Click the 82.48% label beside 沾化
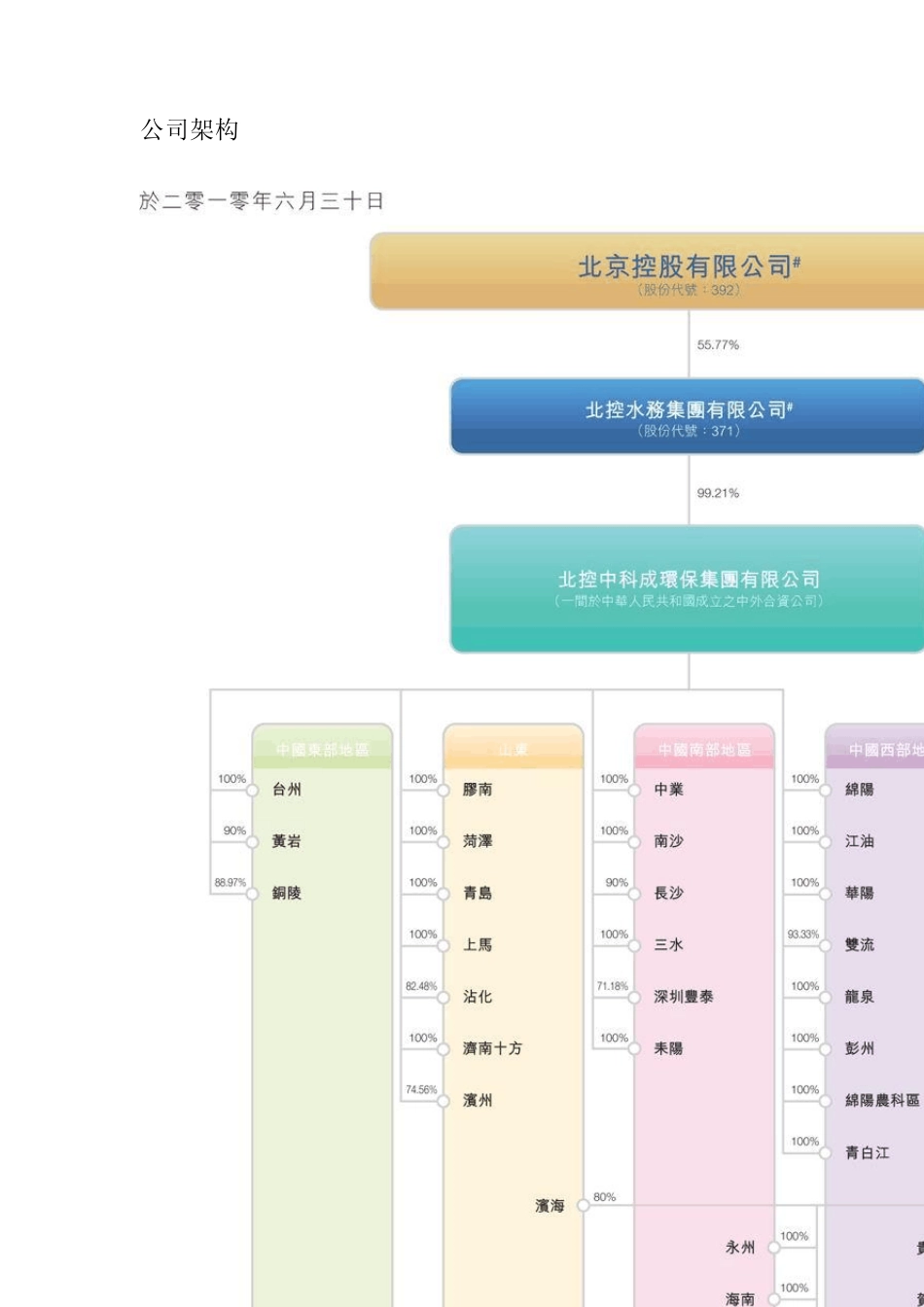This screenshot has width=924, height=1307. (x=421, y=986)
